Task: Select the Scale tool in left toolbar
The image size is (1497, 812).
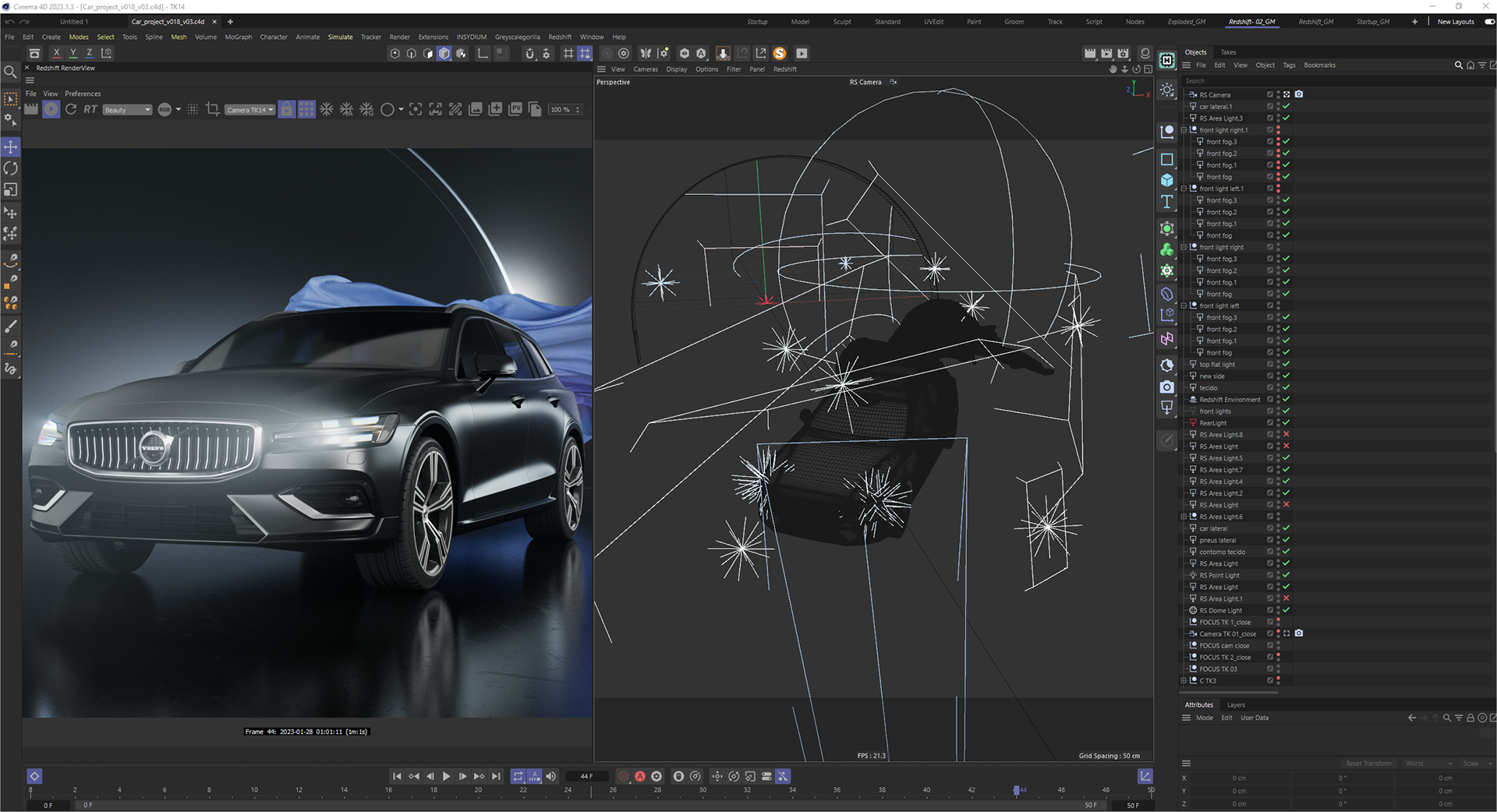Action: click(x=11, y=190)
